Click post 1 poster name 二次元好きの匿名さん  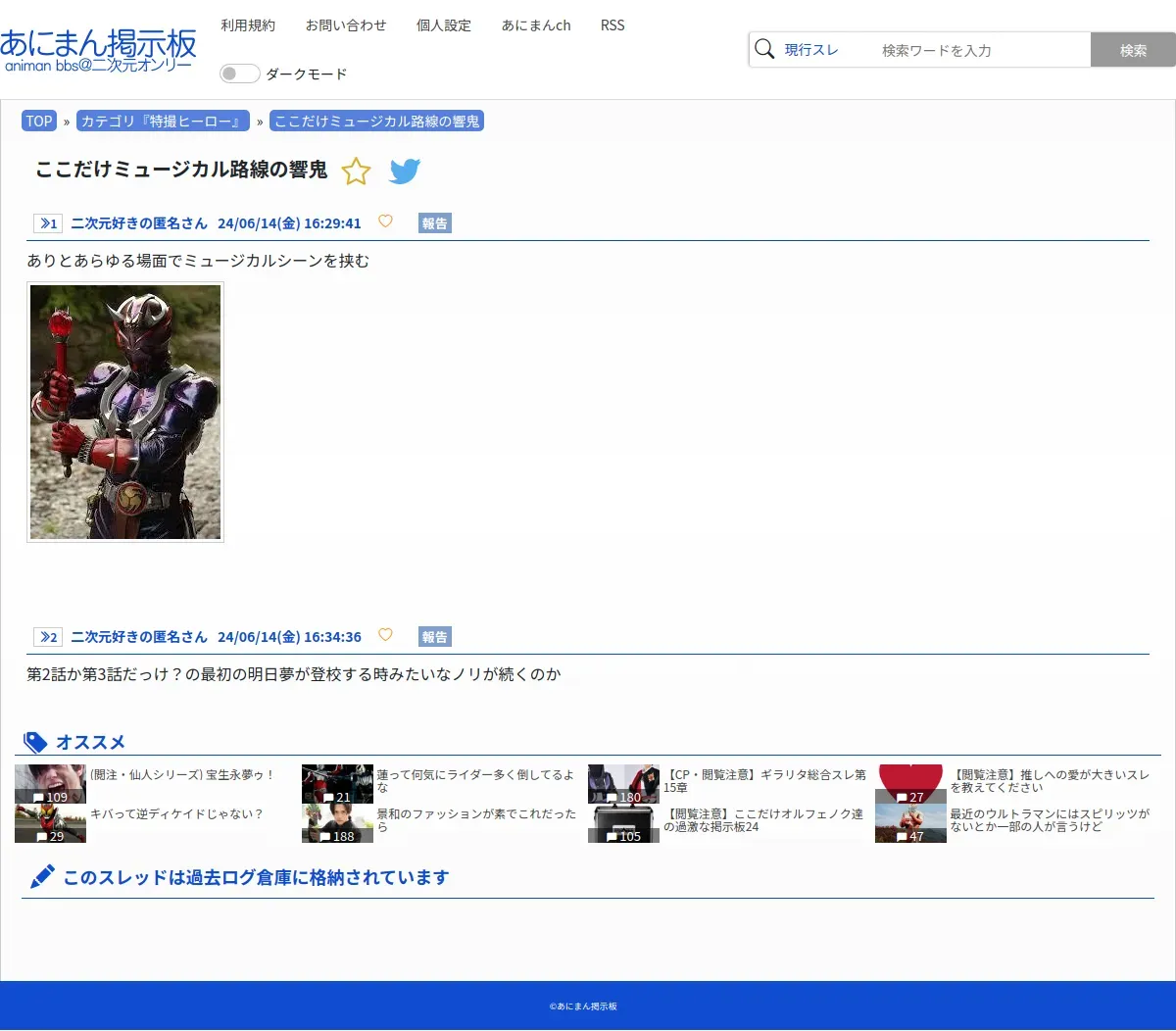(x=139, y=223)
